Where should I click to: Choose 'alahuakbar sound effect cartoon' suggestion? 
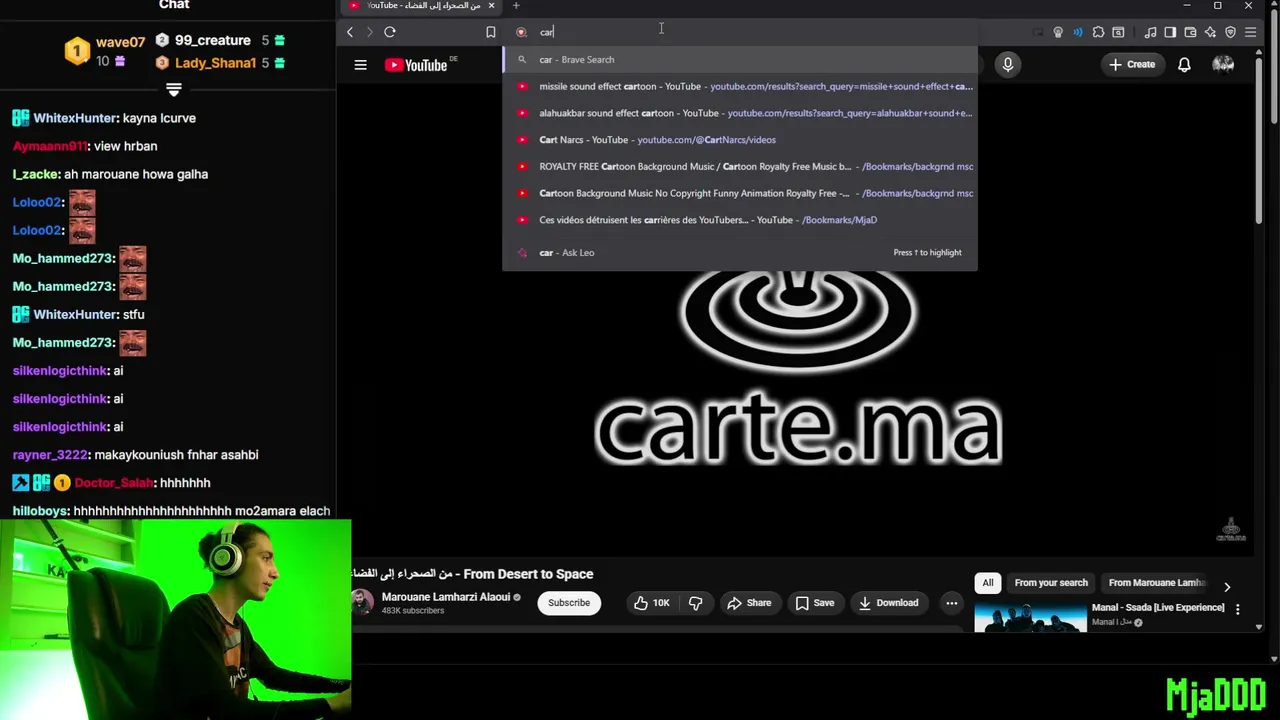click(740, 113)
